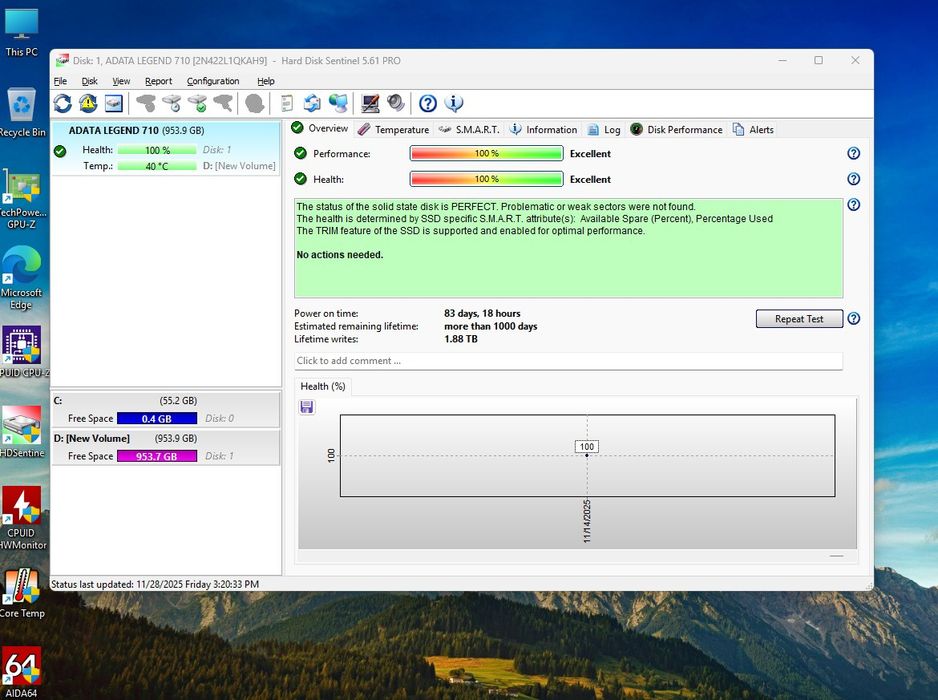This screenshot has width=938, height=700.
Task: Click the left panel Health 100 % bar
Action: 157,150
